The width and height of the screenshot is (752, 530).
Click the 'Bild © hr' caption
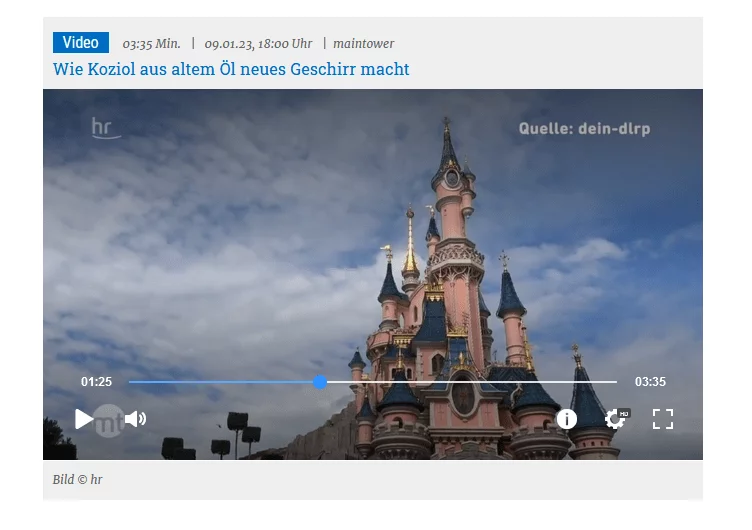click(77, 480)
